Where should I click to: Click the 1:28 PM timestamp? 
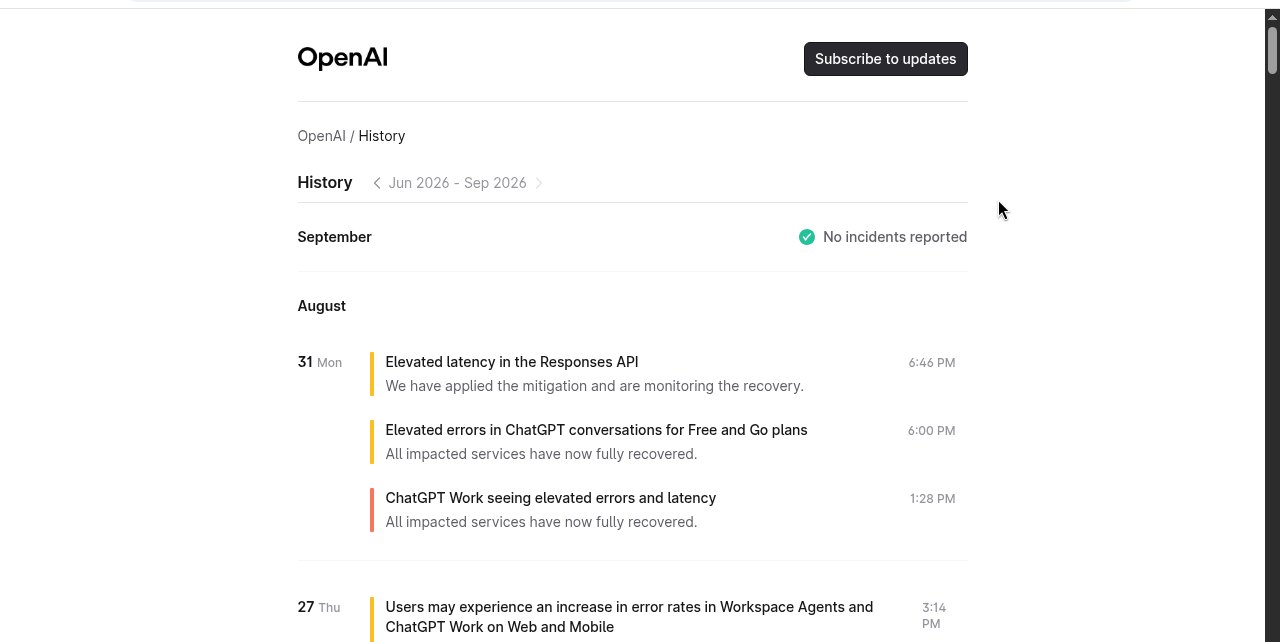[x=932, y=499]
